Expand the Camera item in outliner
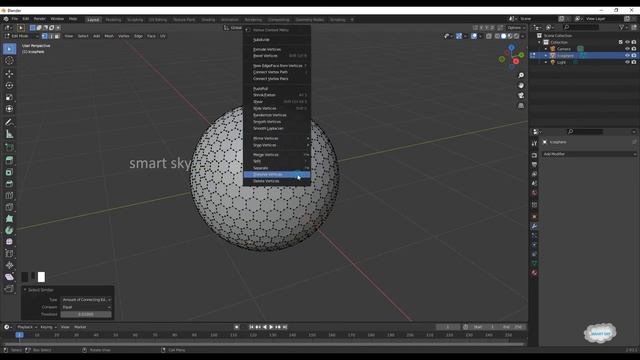Image resolution: width=640 pixels, height=360 pixels. click(x=546, y=49)
